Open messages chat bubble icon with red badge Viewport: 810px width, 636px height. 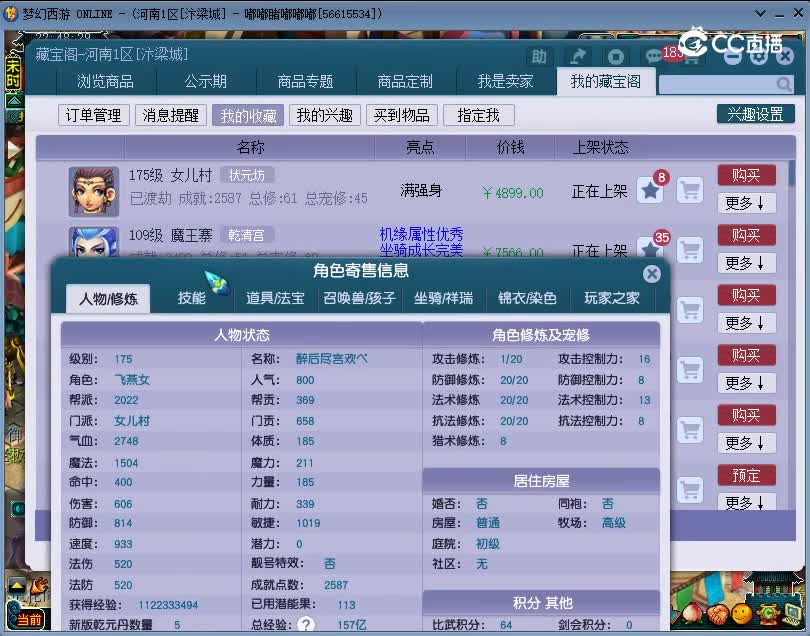pos(653,56)
